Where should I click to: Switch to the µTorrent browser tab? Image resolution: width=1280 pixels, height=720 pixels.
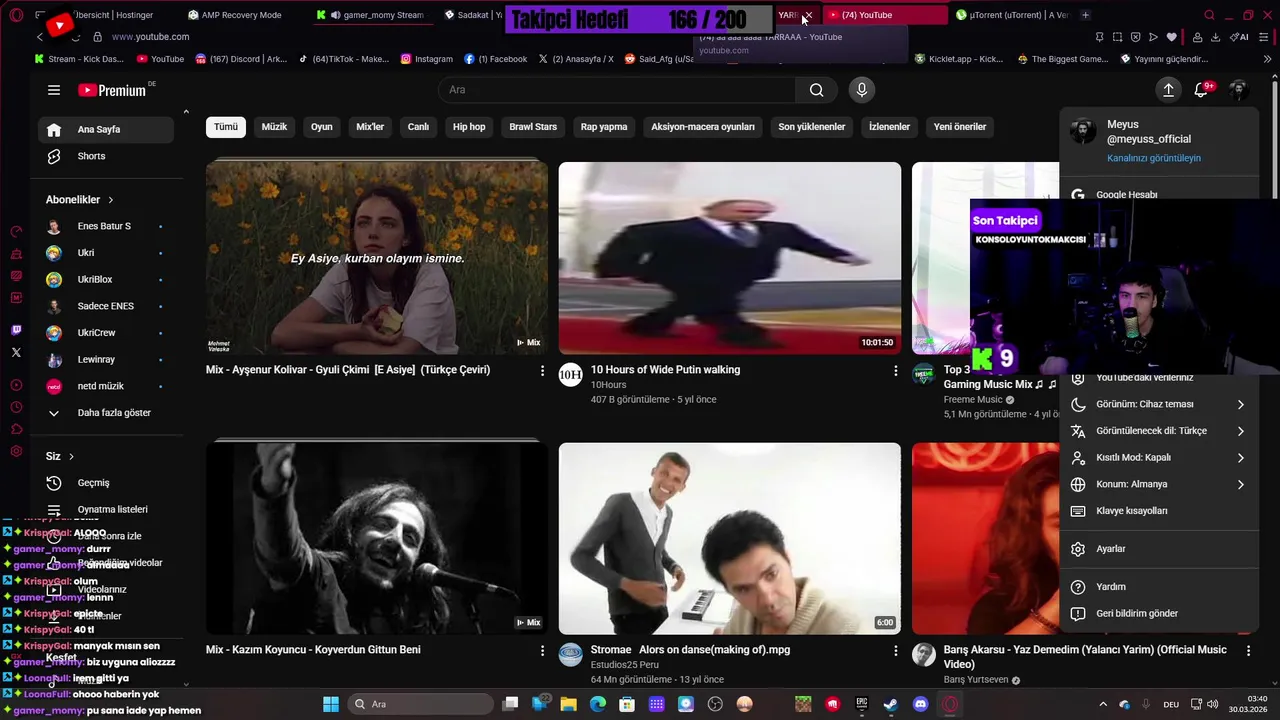[1010, 15]
